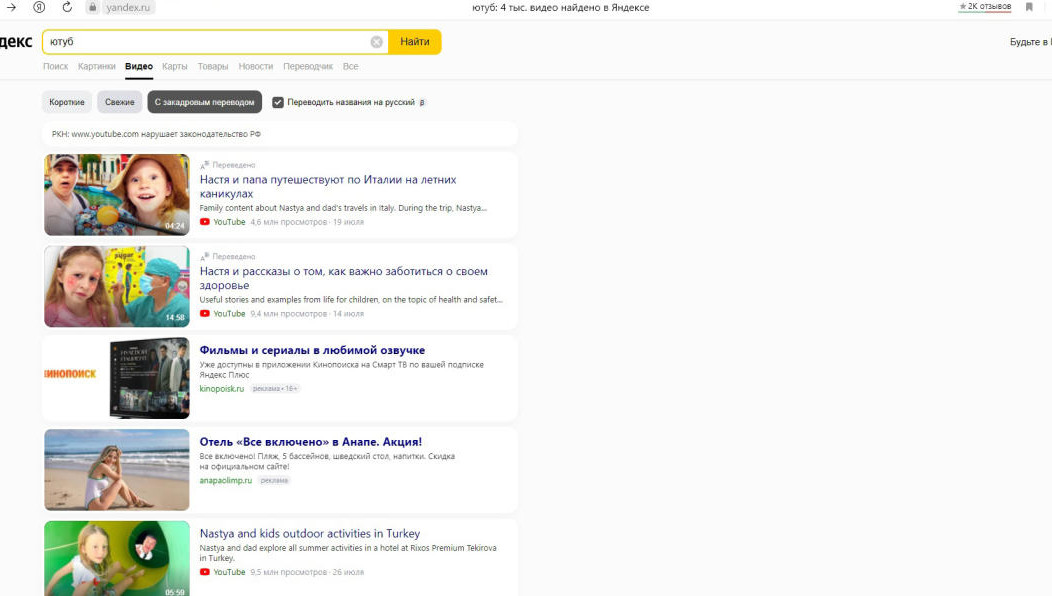
Task: Disable the 'С закадровым переводом' filter
Action: click(204, 102)
